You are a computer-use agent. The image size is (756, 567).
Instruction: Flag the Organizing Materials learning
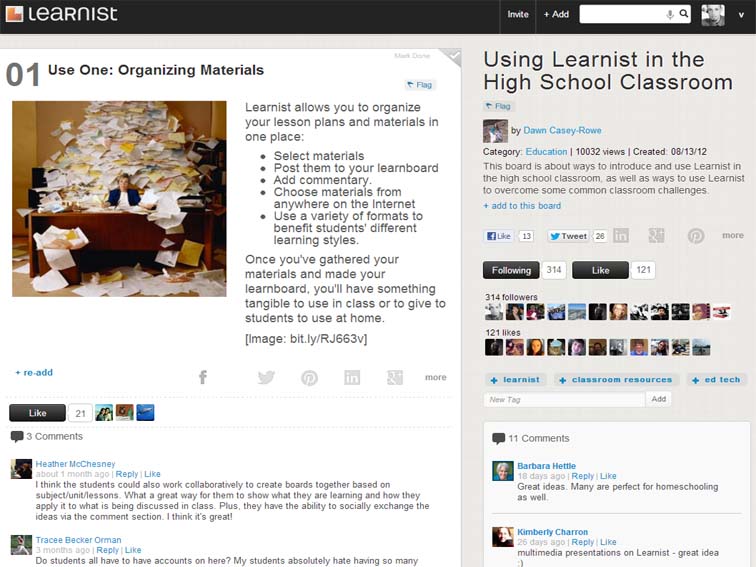pyautogui.click(x=419, y=85)
